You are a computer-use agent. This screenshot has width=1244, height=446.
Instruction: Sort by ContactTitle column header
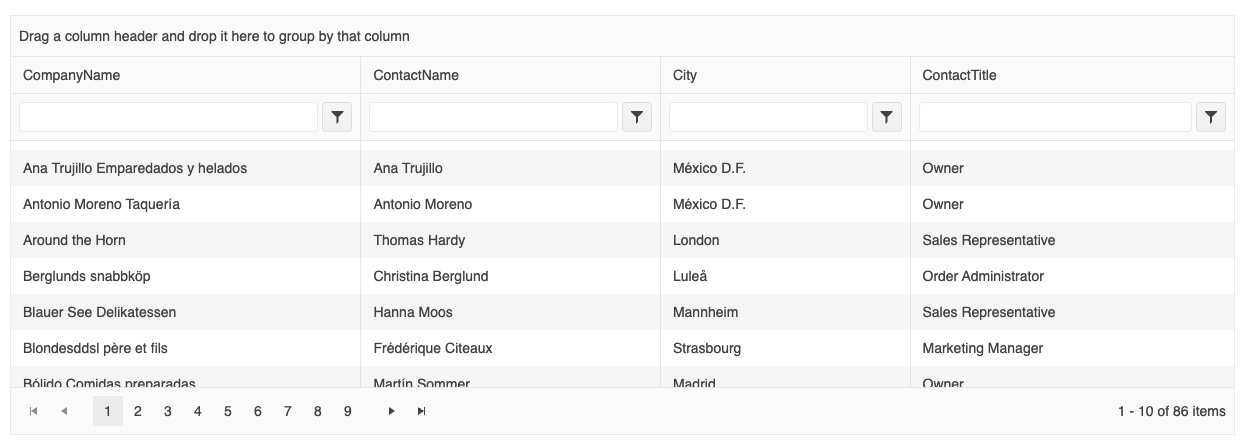[959, 75]
